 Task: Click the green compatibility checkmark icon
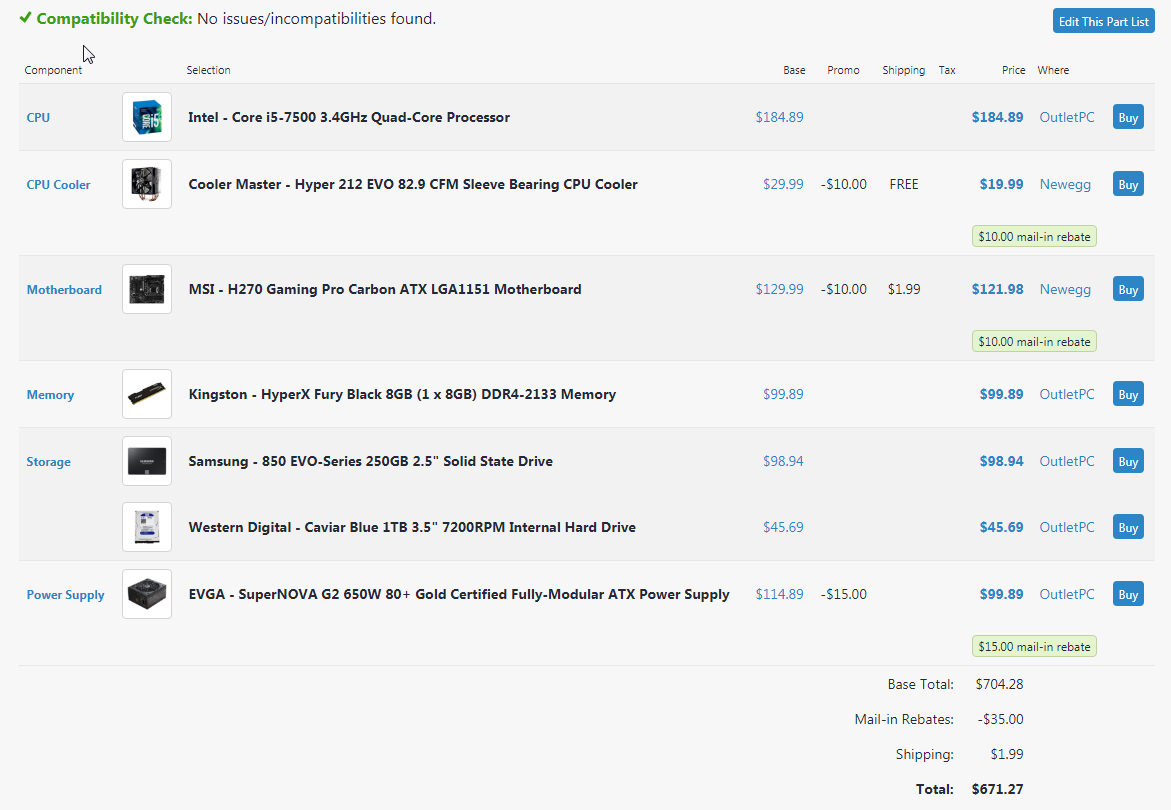pos(25,17)
